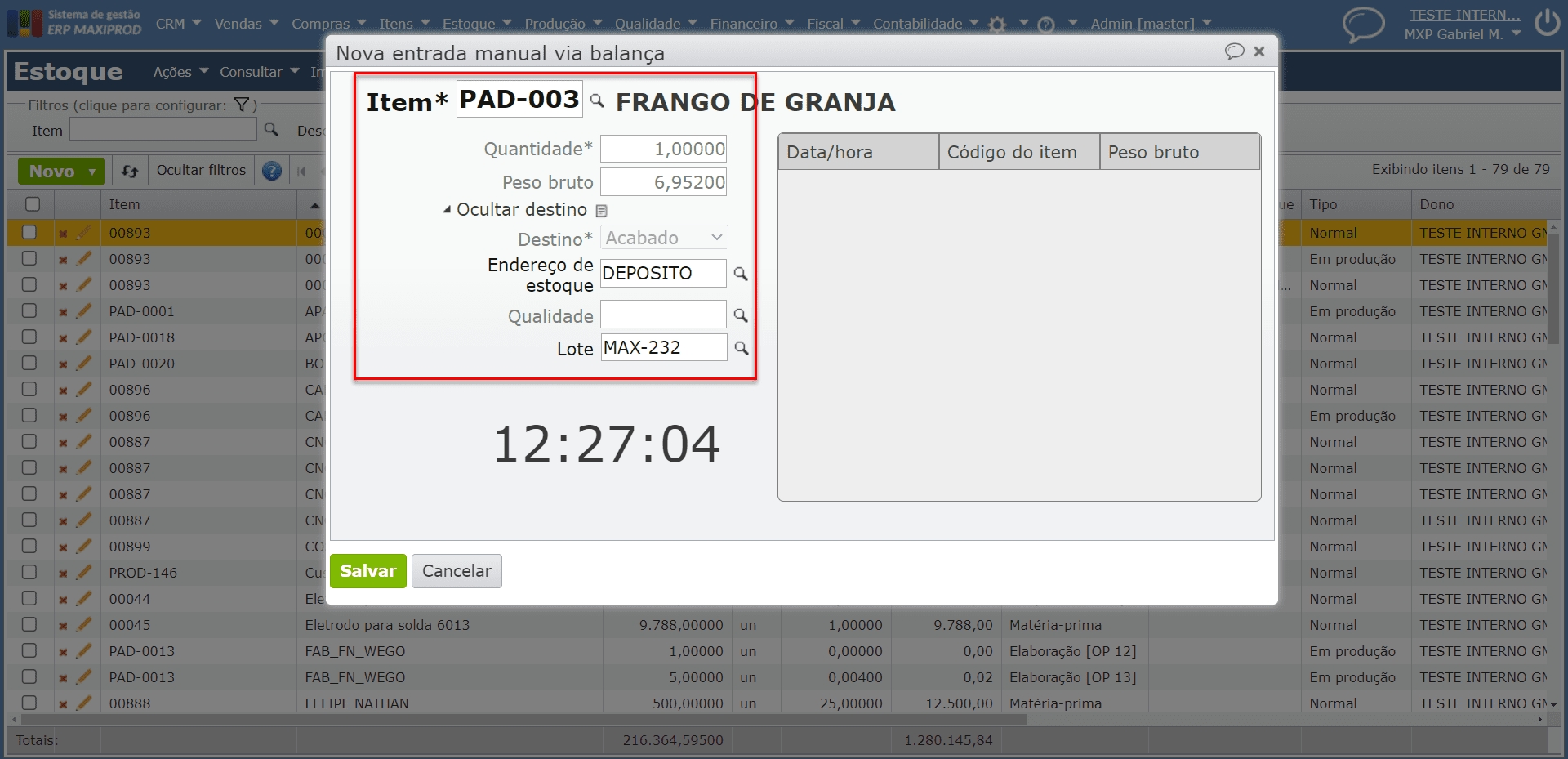Close the Nova entrada manual dialog

tap(1259, 51)
